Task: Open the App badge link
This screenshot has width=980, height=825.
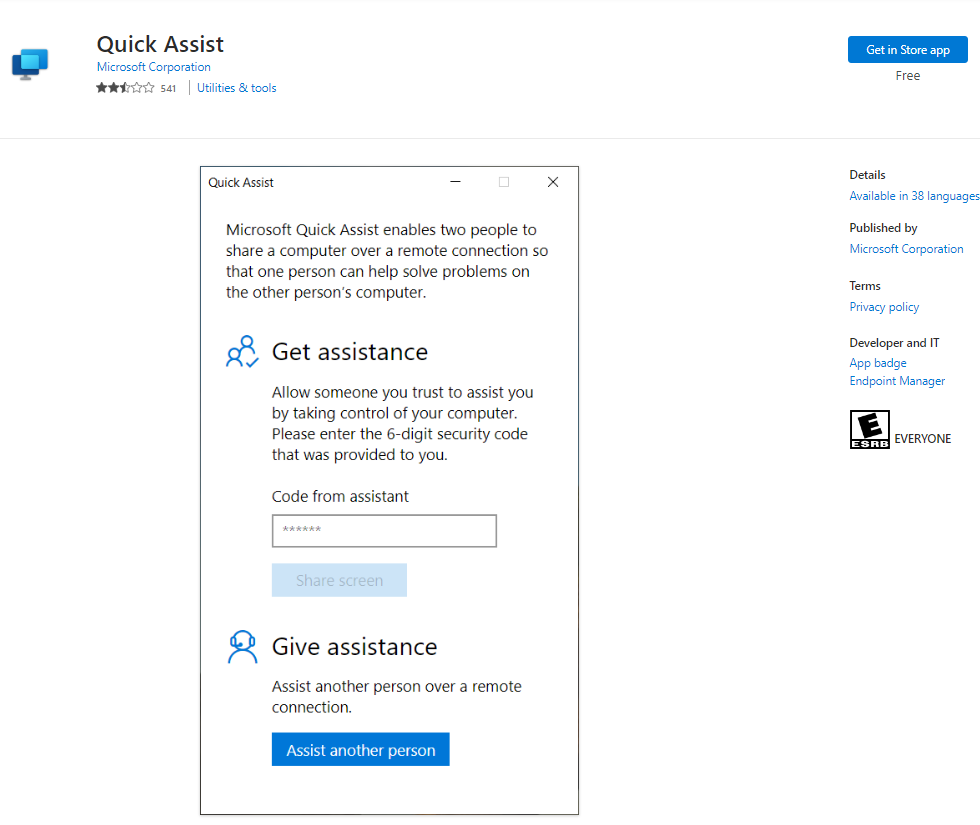Action: pyautogui.click(x=878, y=363)
